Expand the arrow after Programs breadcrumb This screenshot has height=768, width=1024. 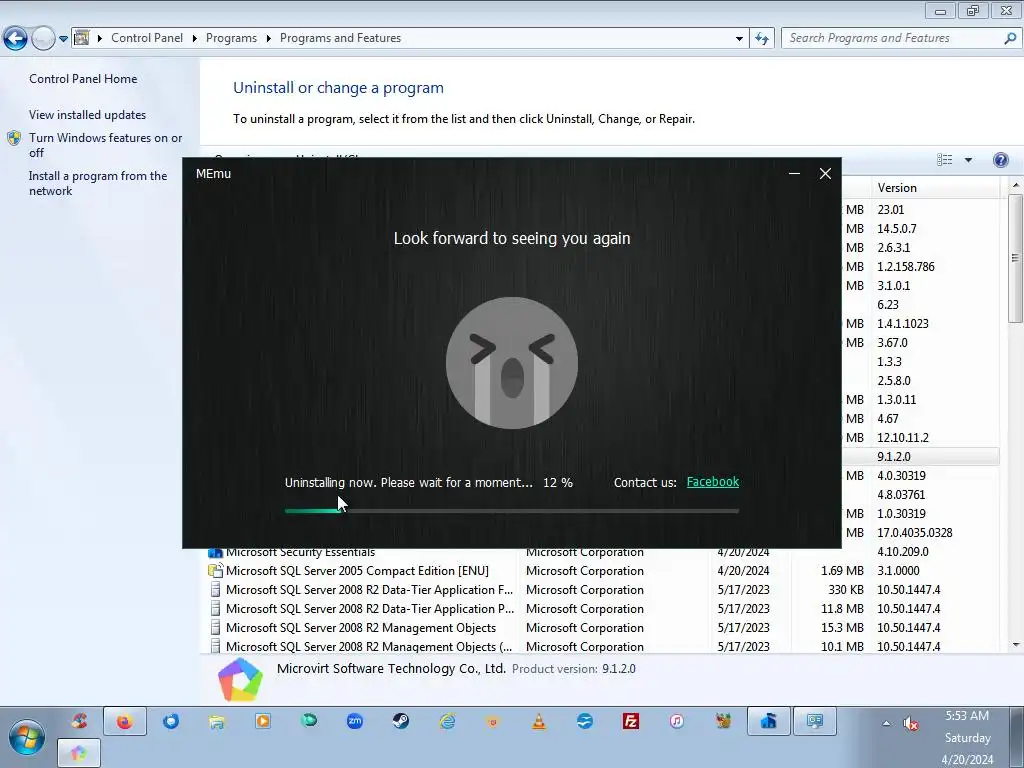click(x=268, y=39)
